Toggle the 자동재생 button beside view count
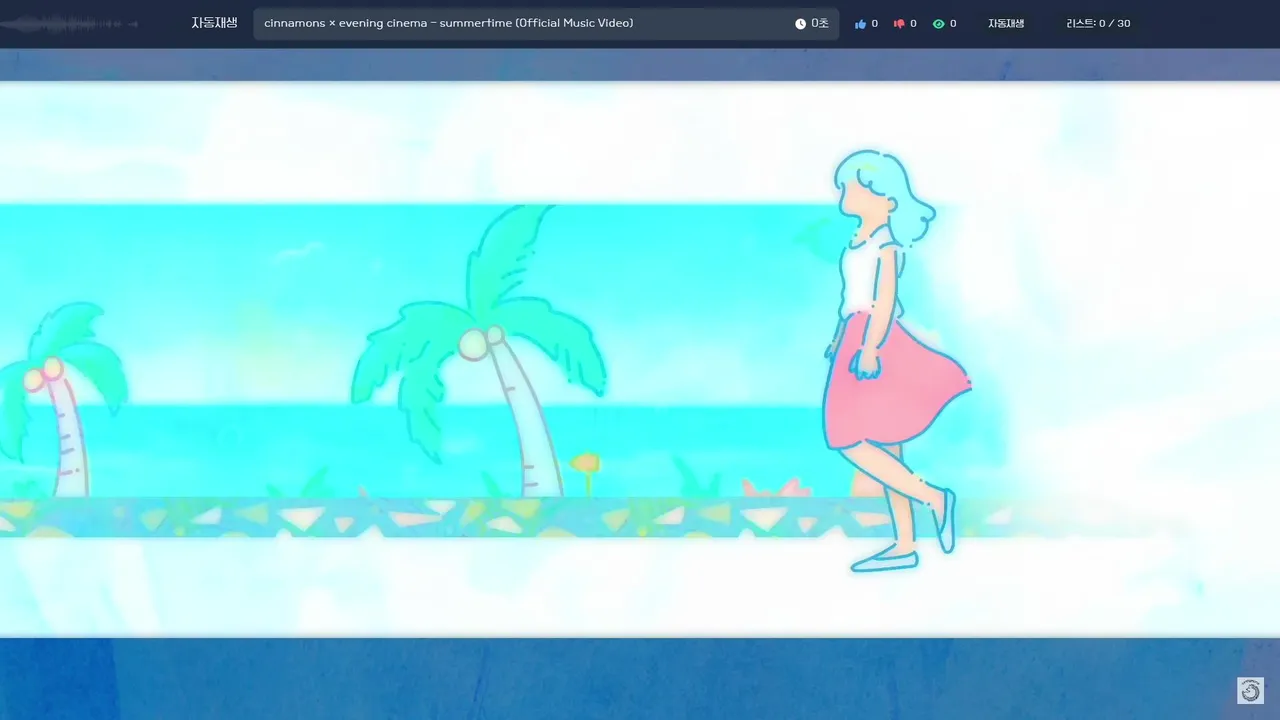The width and height of the screenshot is (1280, 720). pyautogui.click(x=1006, y=24)
